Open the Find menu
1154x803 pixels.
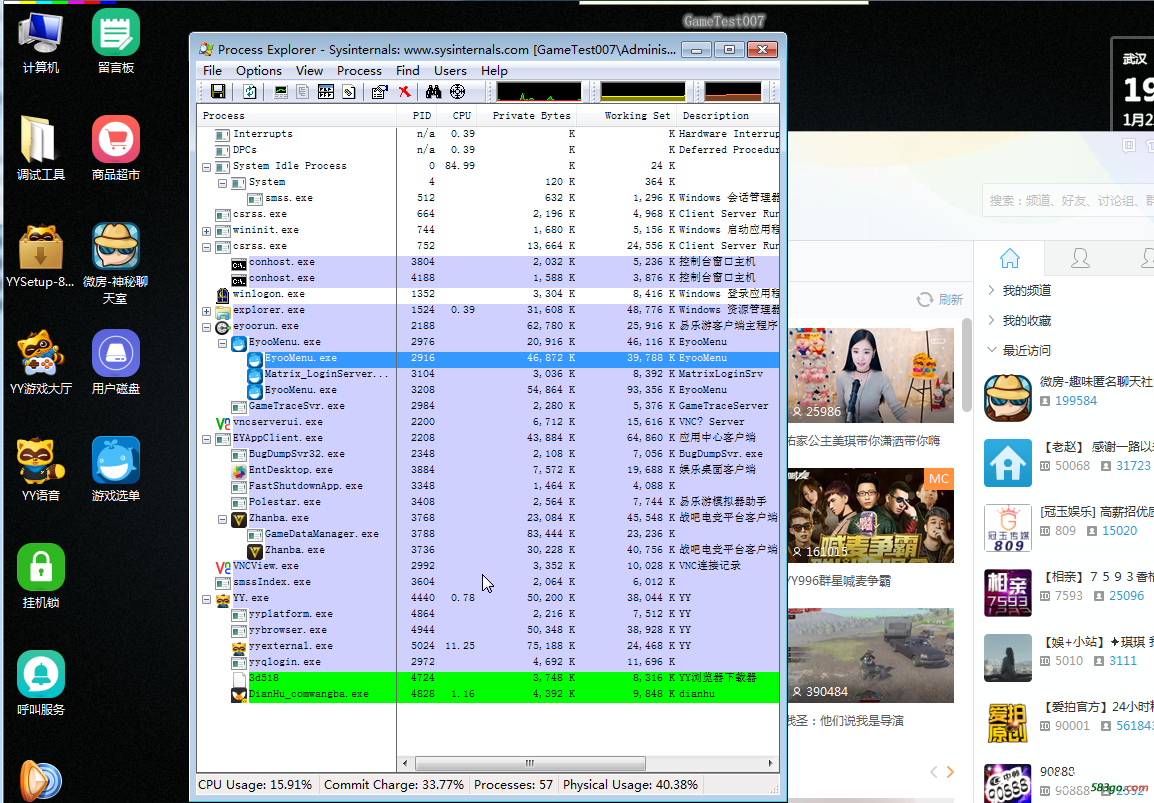[x=407, y=71]
